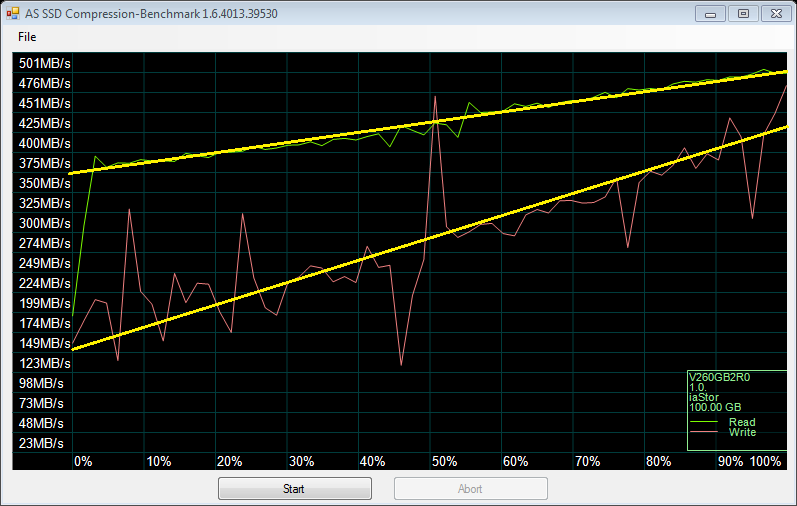Click the 300MB/s axis label
Image resolution: width=797 pixels, height=506 pixels.
(x=45, y=223)
